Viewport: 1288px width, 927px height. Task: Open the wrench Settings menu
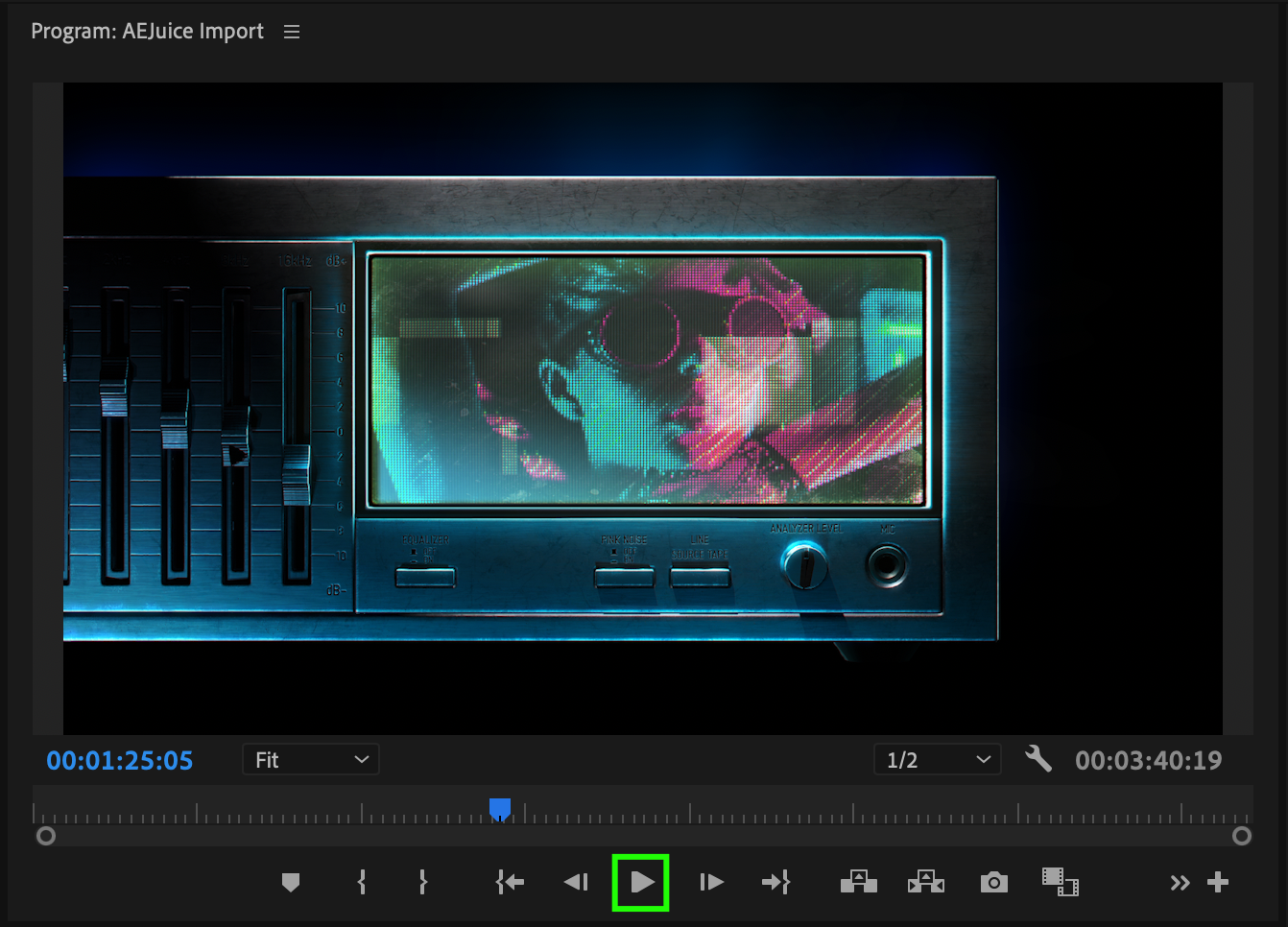(1038, 759)
